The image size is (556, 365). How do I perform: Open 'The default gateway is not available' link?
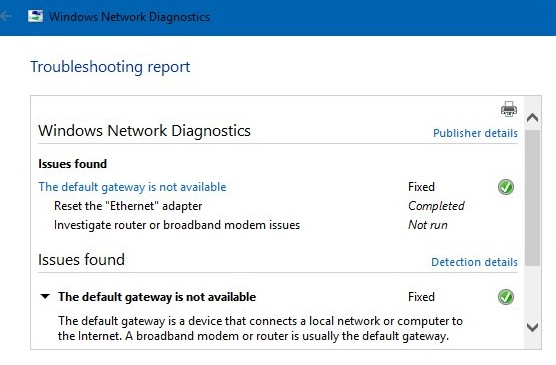132,187
